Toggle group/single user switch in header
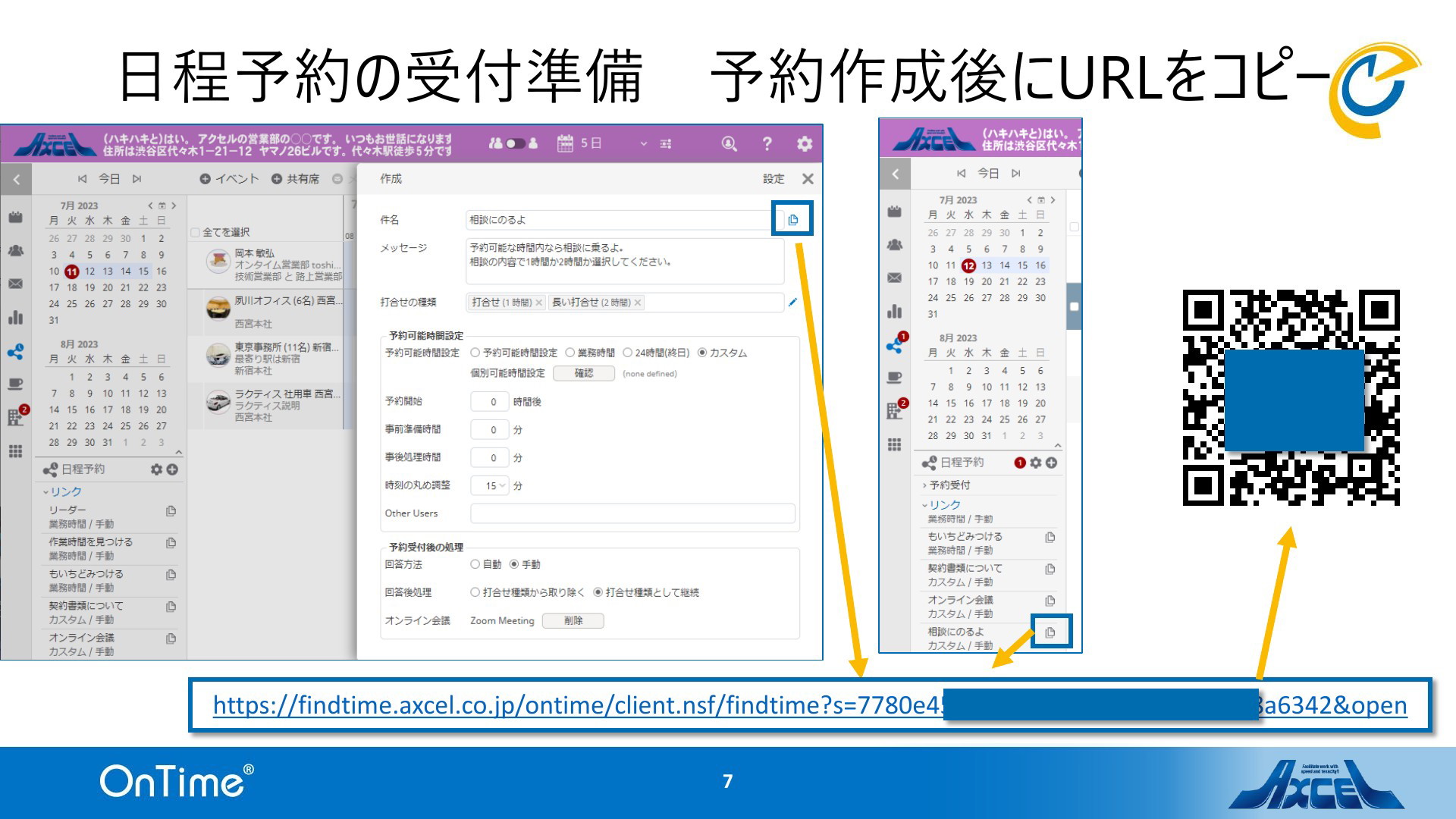Viewport: 1456px width, 819px height. click(516, 143)
